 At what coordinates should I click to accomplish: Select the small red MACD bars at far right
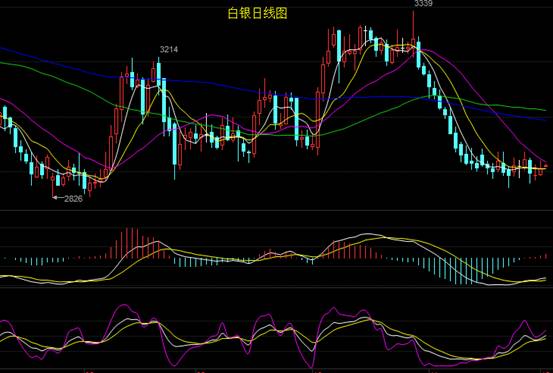(539, 257)
